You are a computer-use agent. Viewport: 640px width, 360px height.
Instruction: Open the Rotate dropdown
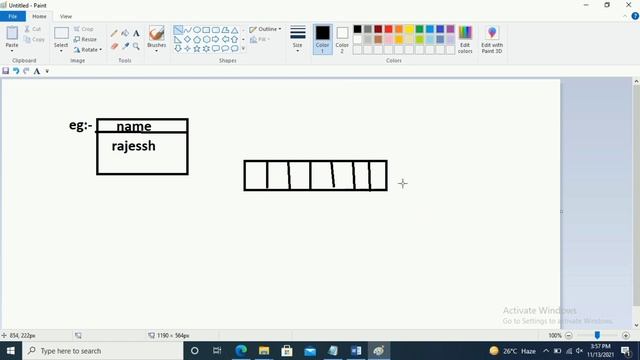(x=87, y=49)
